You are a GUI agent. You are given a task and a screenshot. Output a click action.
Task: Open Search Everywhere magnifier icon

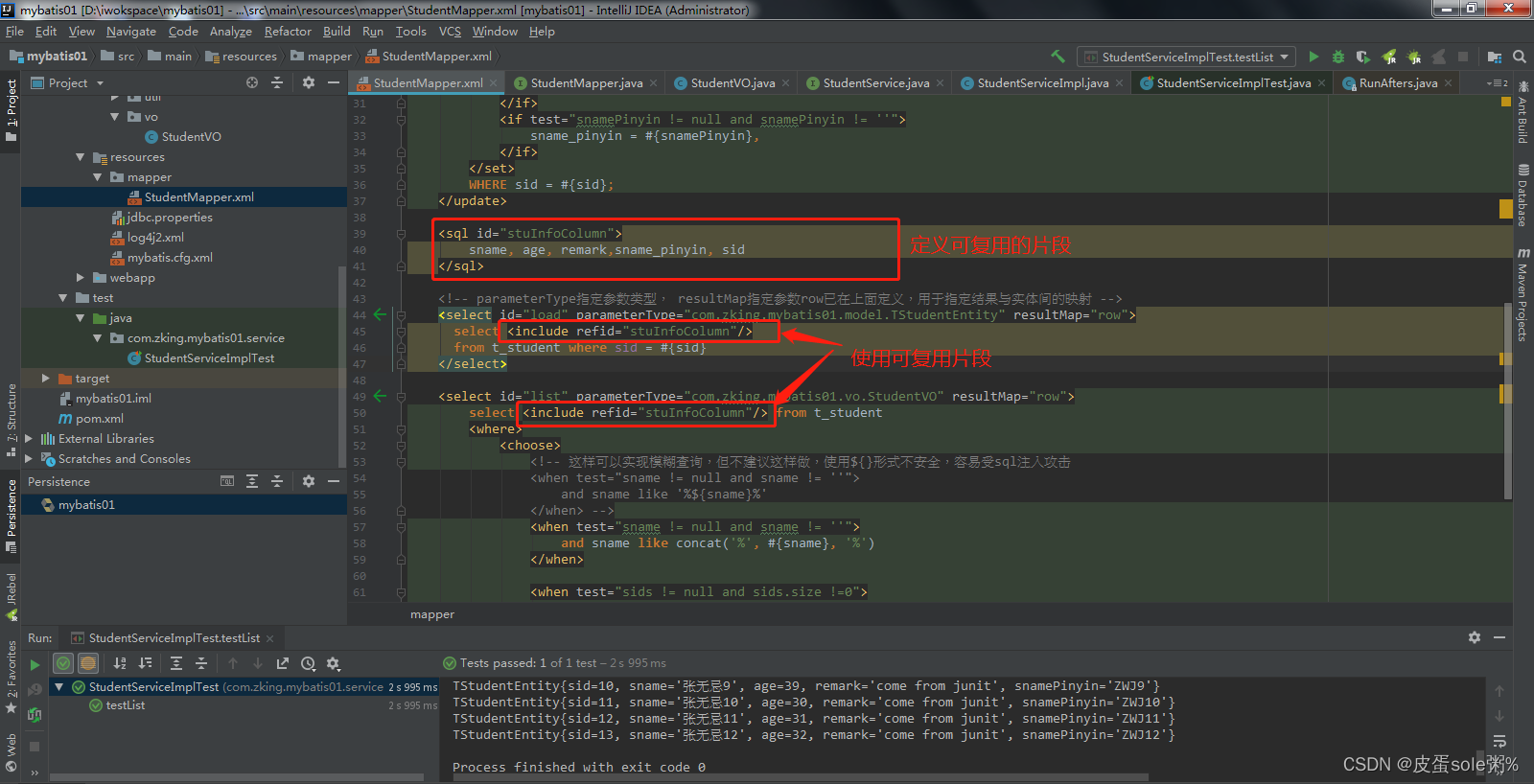tap(1520, 57)
